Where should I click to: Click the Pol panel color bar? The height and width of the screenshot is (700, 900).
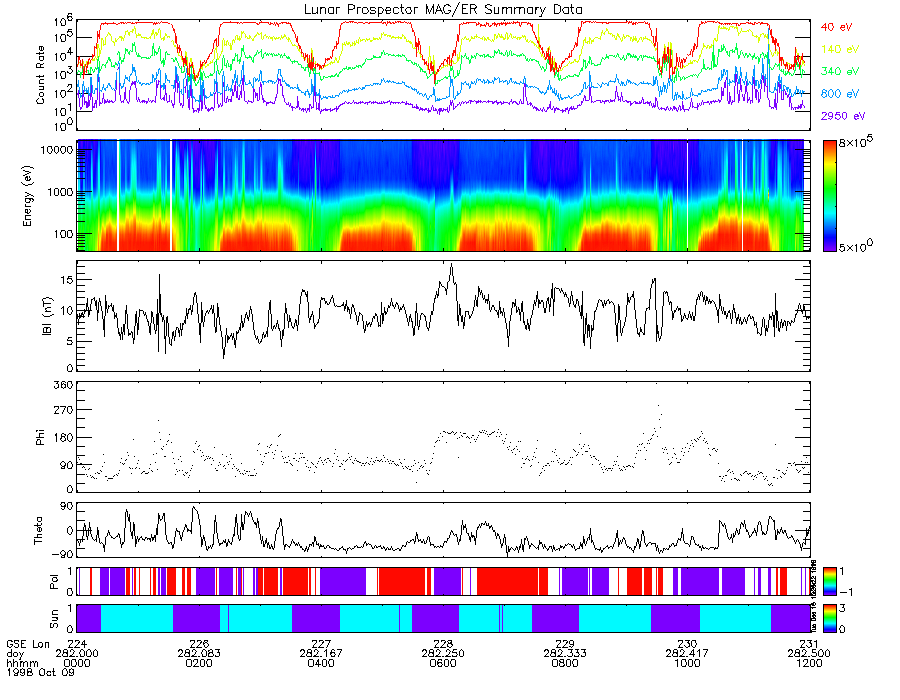[829, 581]
